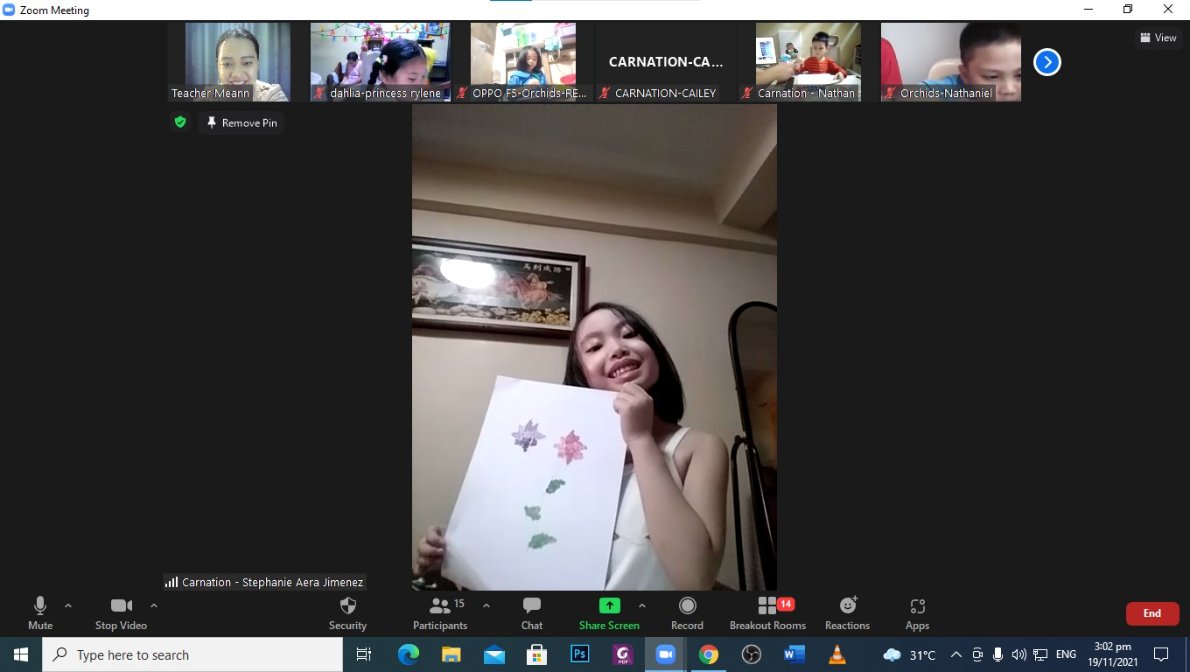Image resolution: width=1190 pixels, height=672 pixels.
Task: Expand arrow next to Participants
Action: coord(486,606)
